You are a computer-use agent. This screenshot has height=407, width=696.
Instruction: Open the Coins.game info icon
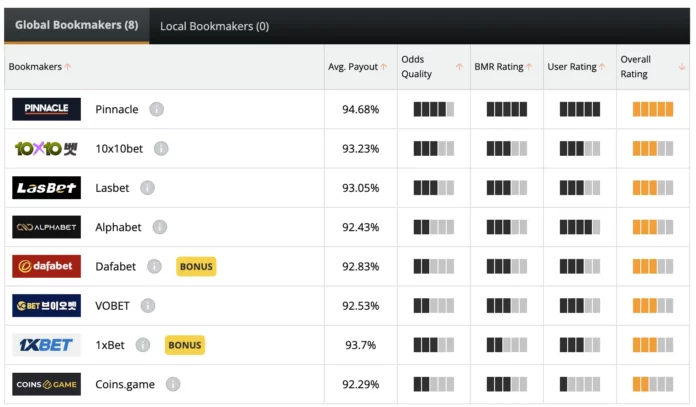(x=173, y=384)
